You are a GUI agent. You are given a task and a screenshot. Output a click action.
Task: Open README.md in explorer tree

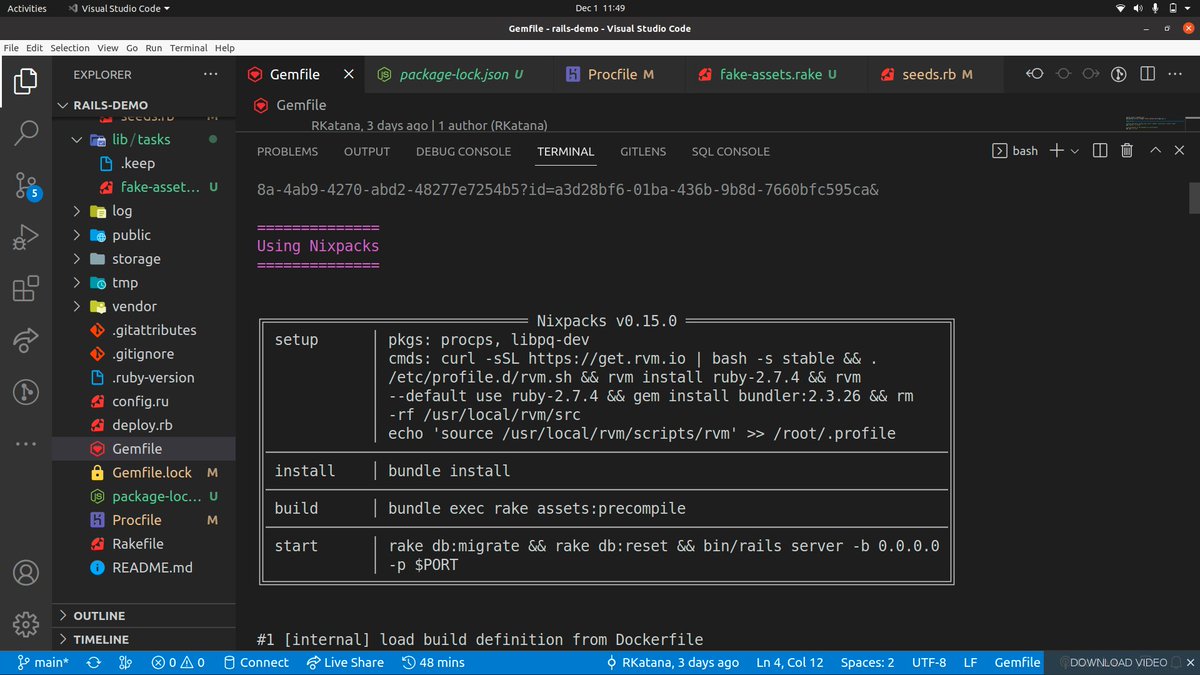point(143,567)
